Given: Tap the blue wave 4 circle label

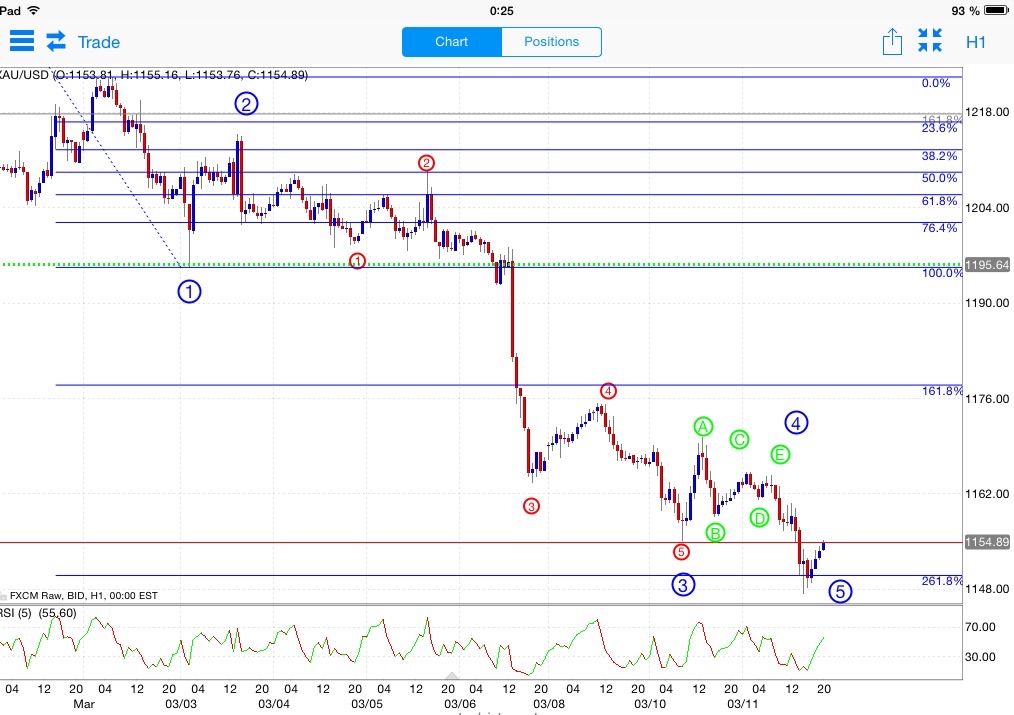Looking at the screenshot, I should tap(796, 423).
